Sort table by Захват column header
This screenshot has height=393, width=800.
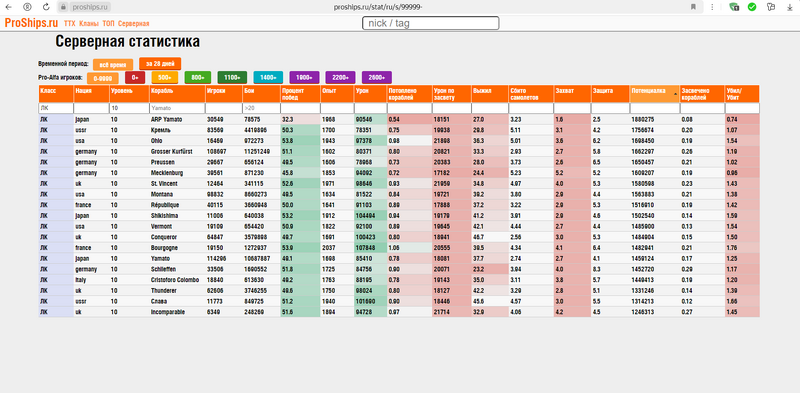coord(572,94)
